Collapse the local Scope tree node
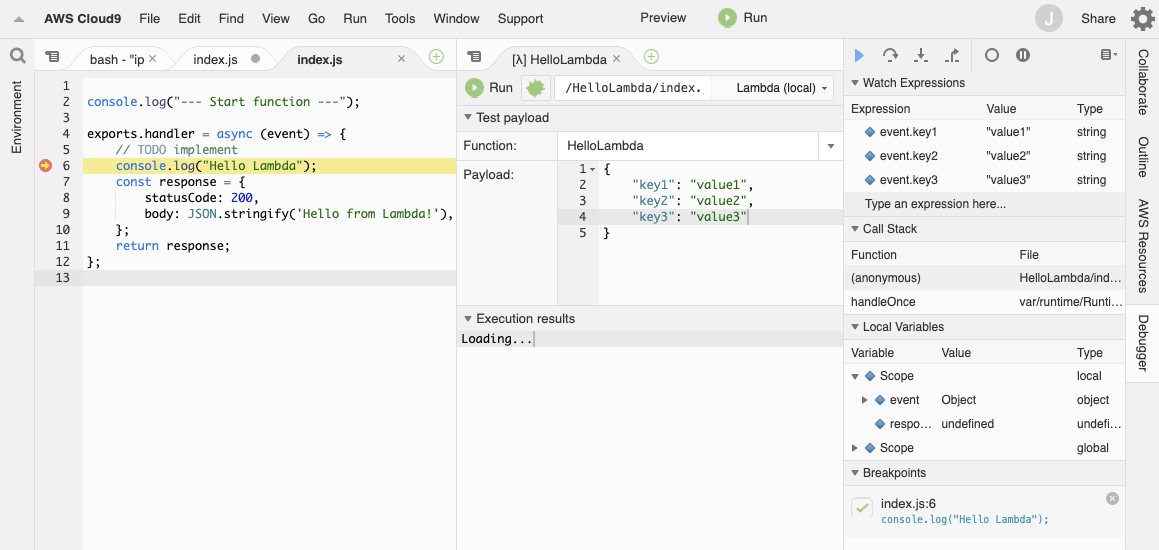Viewport: 1159px width, 550px height. pyautogui.click(x=855, y=376)
